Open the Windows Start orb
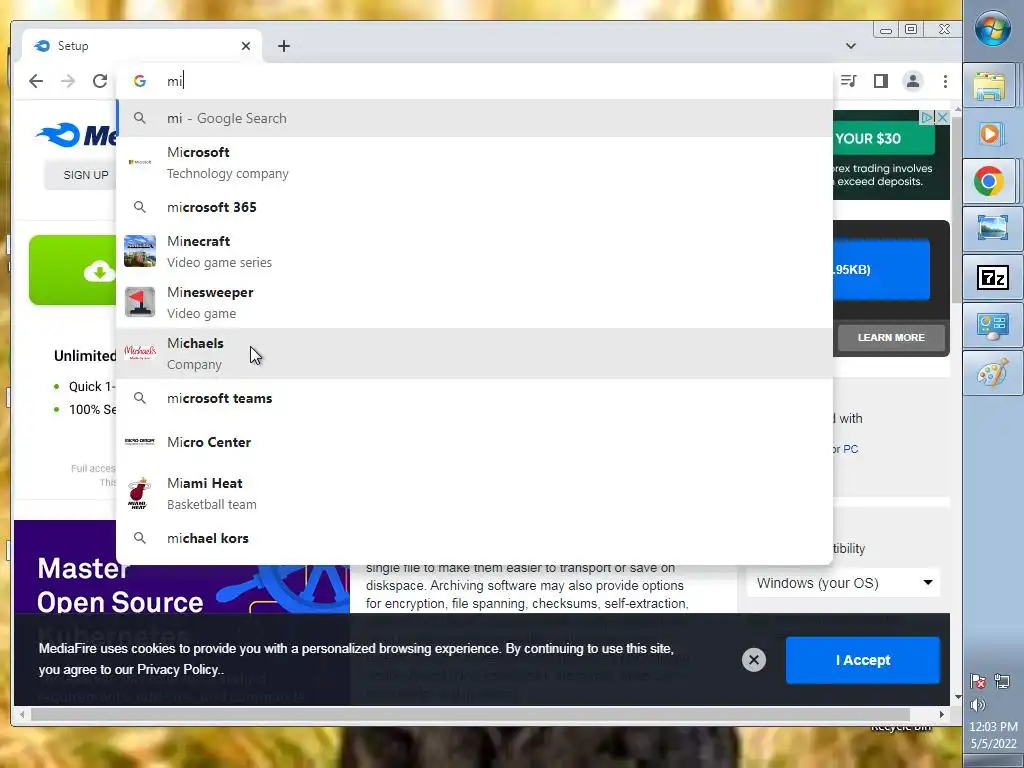This screenshot has width=1024, height=768. (x=993, y=29)
